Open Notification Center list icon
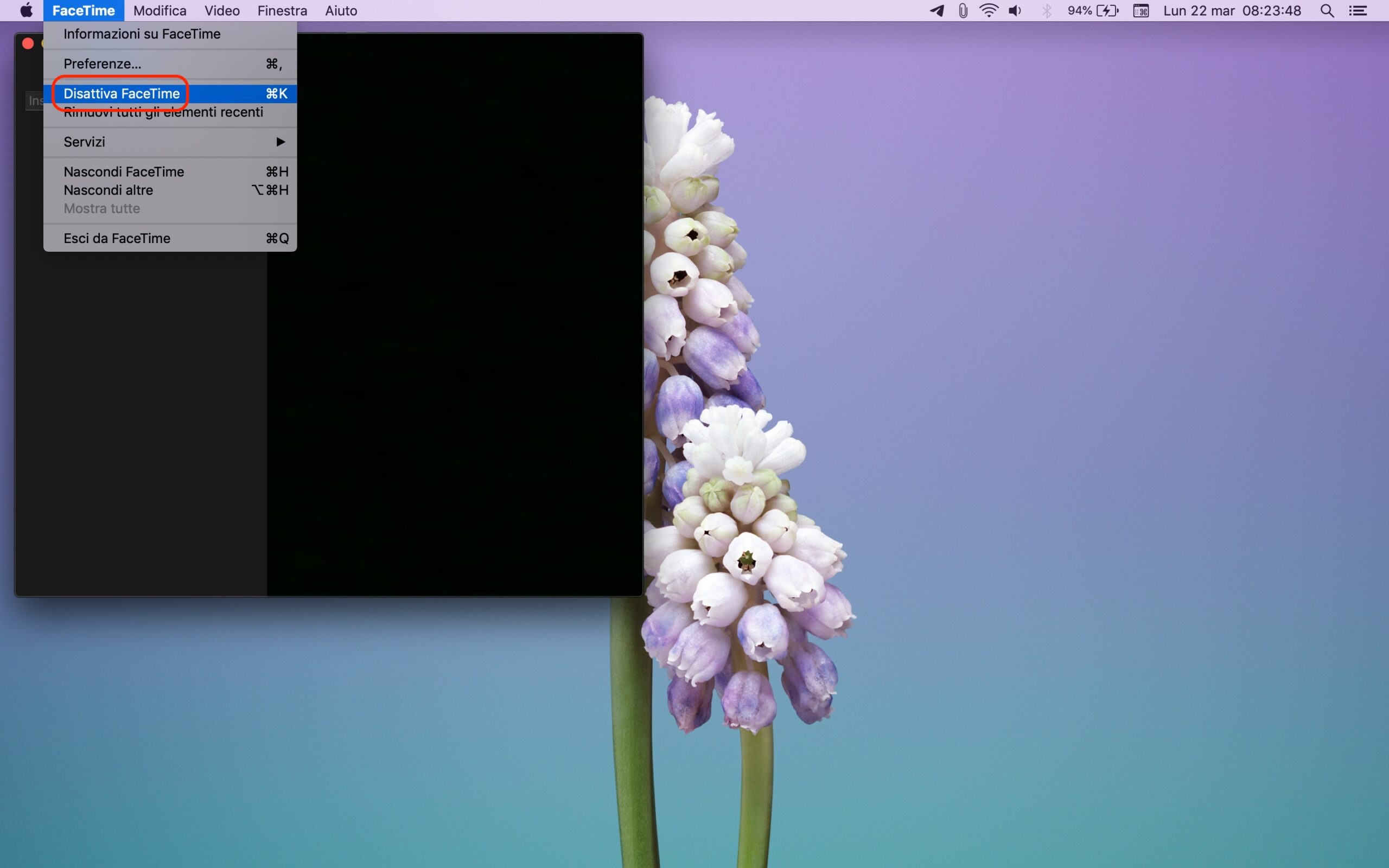Viewport: 1389px width, 868px height. 1358,10
